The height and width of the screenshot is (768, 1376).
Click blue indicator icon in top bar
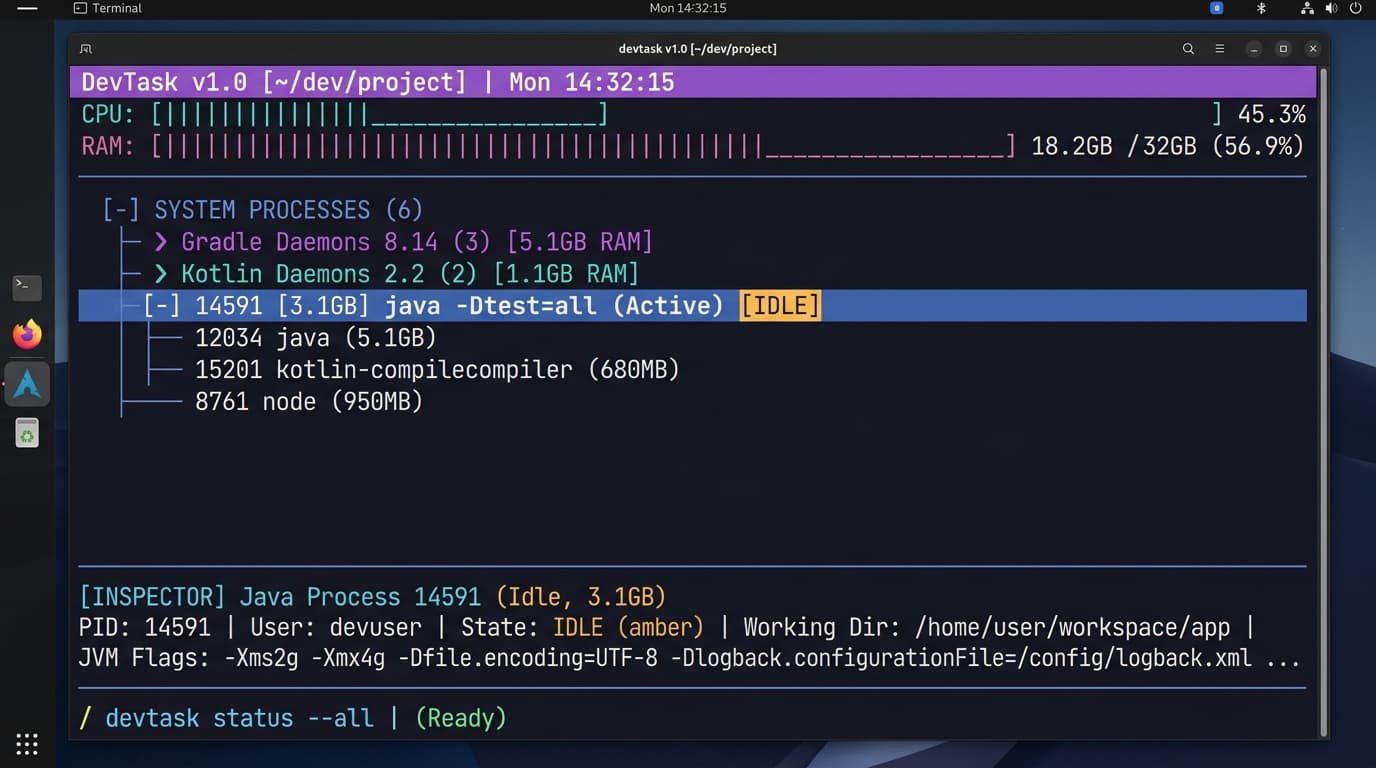1217,8
